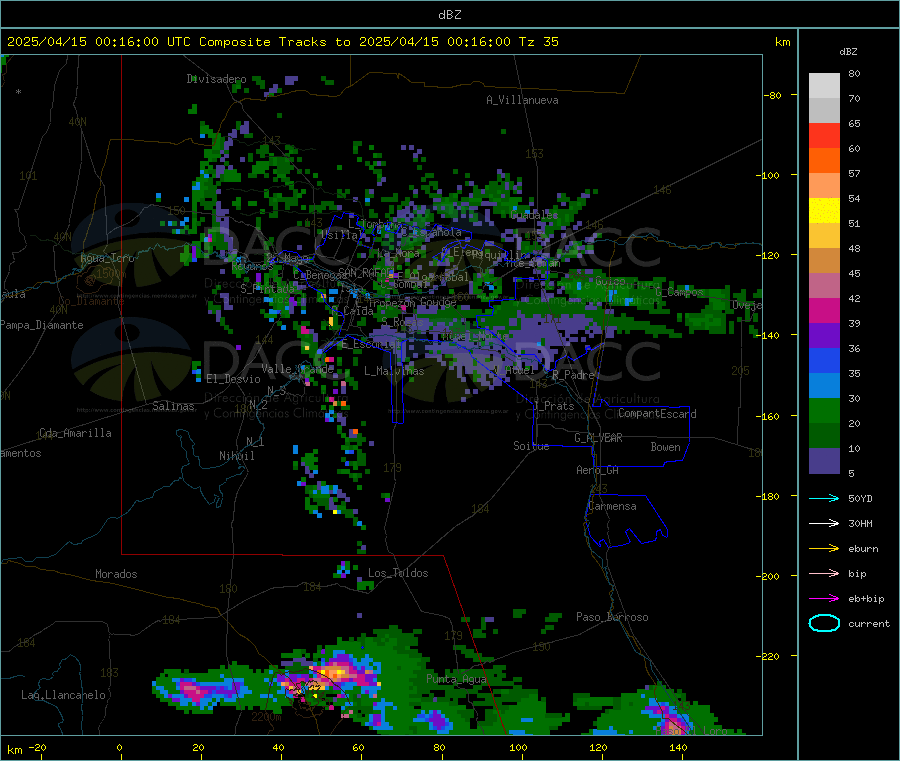Screen dimensions: 900x761
Task: Select the green 20-30 dBZ swatch
Action: (x=824, y=411)
